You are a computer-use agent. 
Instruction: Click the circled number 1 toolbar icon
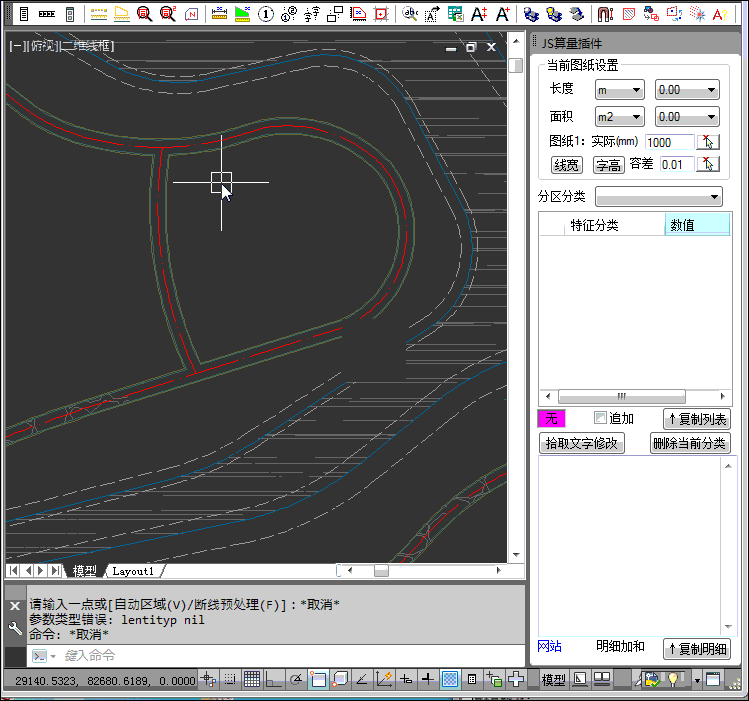(265, 14)
